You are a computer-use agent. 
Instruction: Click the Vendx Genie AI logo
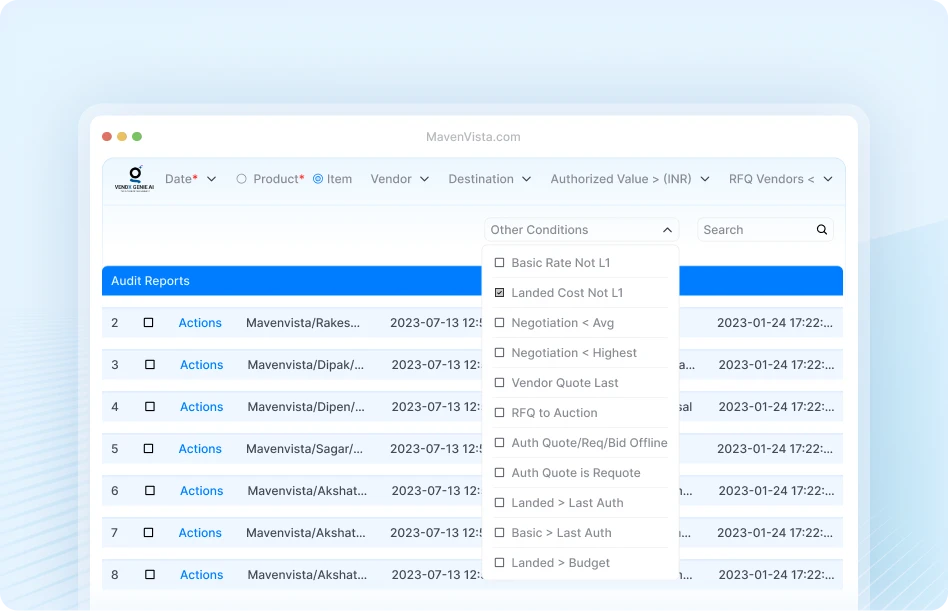coord(134,178)
